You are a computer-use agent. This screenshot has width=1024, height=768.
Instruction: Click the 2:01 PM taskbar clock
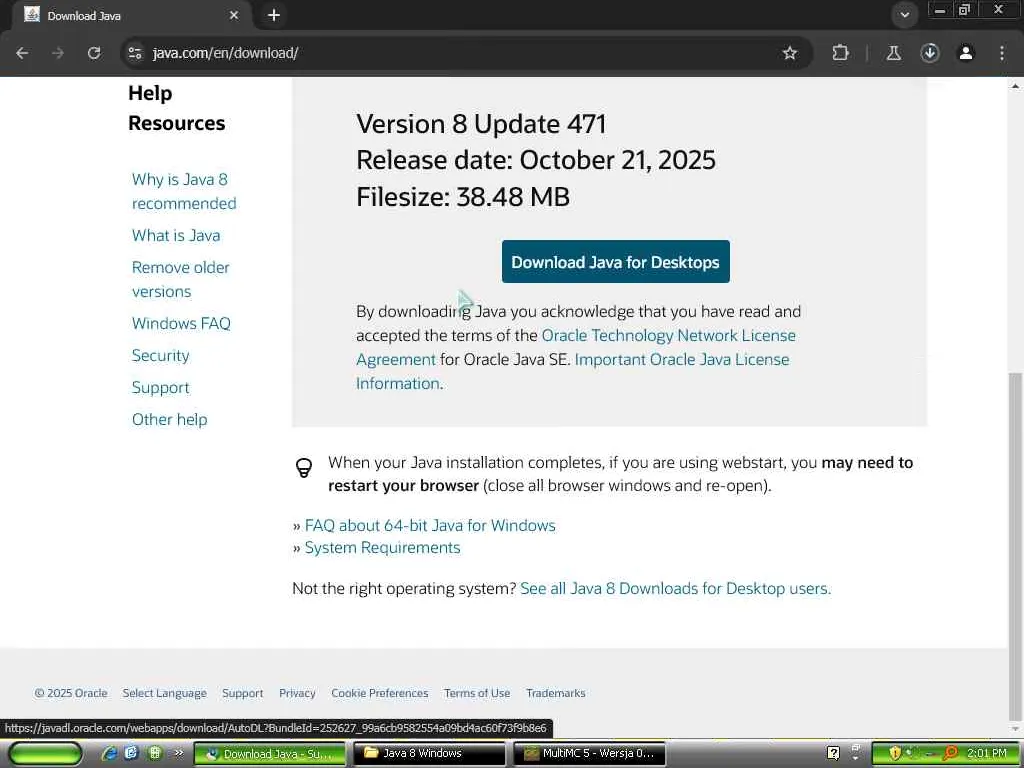[x=987, y=753]
